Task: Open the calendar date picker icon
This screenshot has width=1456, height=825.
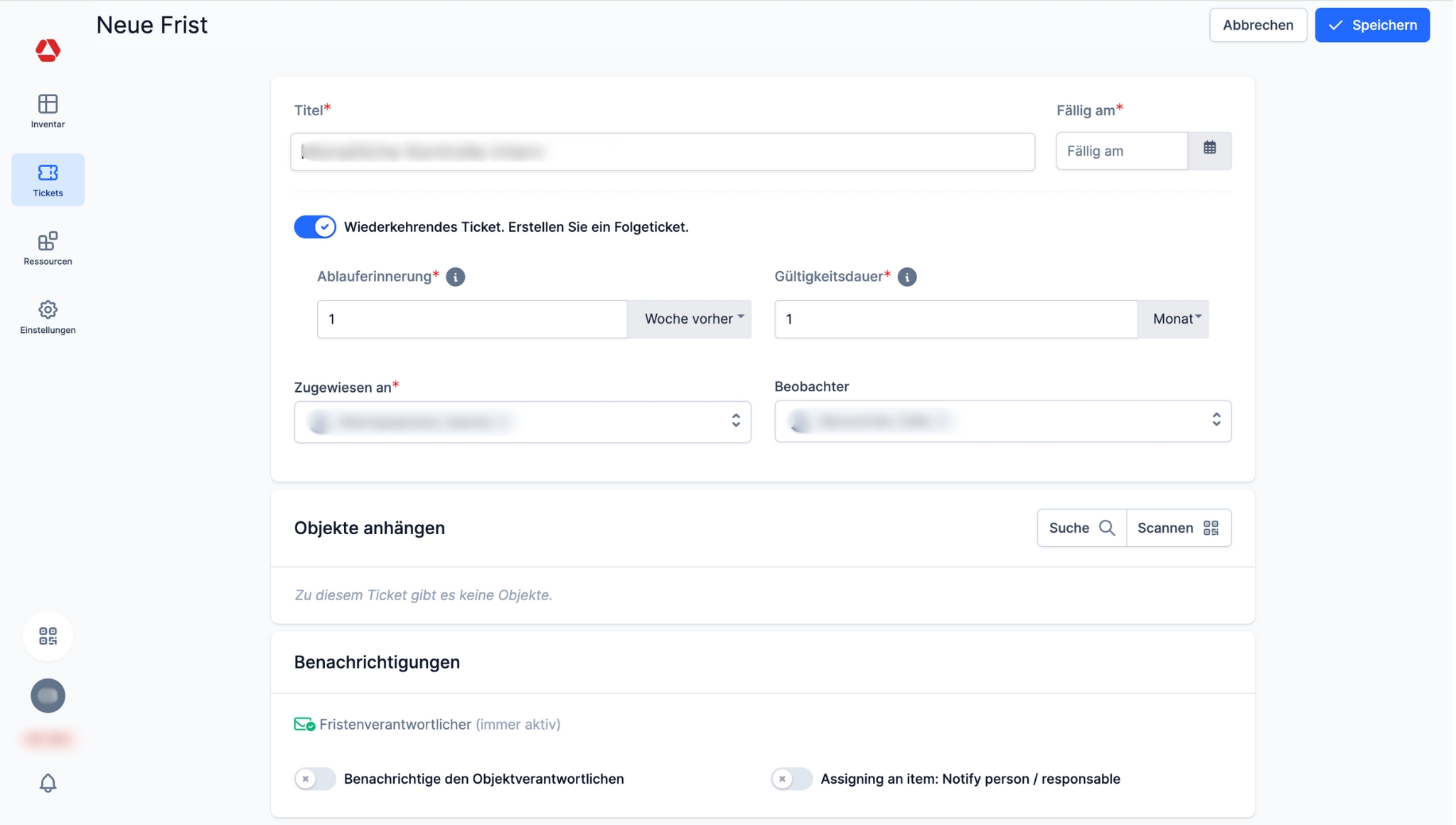Action: click(1209, 149)
